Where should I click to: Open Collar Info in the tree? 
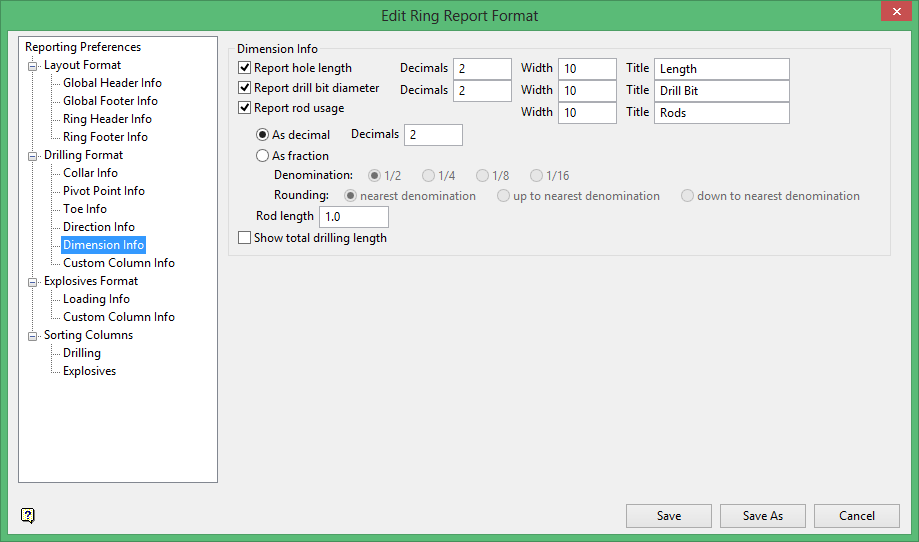tap(90, 173)
